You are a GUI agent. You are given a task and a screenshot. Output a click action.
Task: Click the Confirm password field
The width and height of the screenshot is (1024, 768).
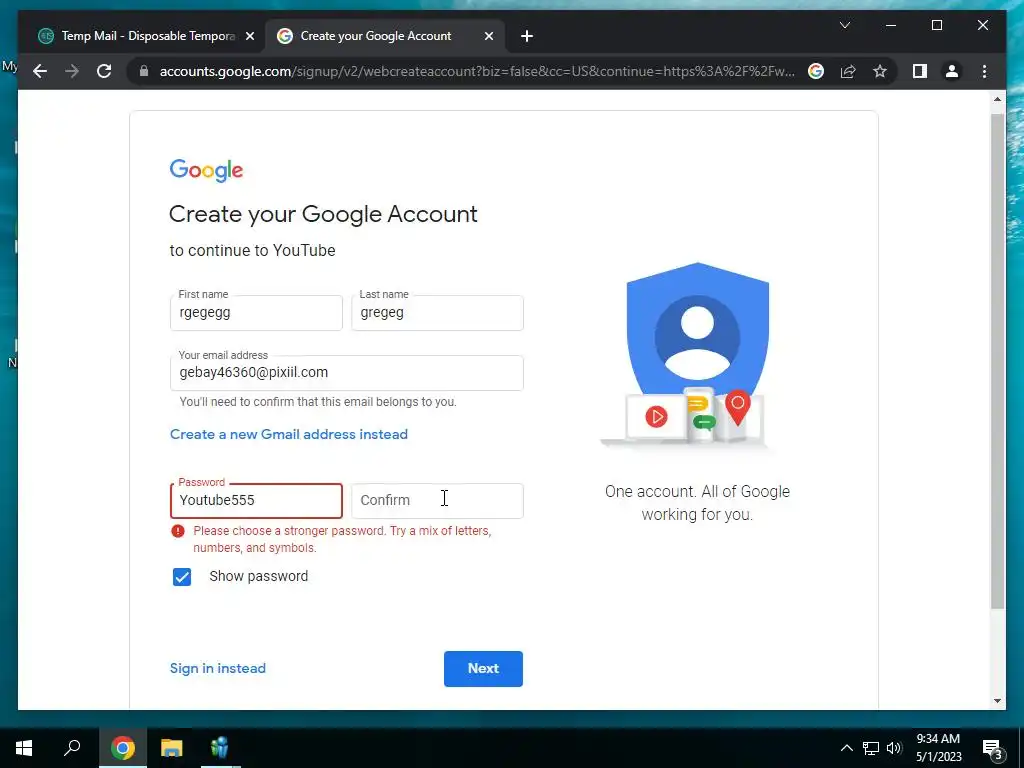[437, 501]
